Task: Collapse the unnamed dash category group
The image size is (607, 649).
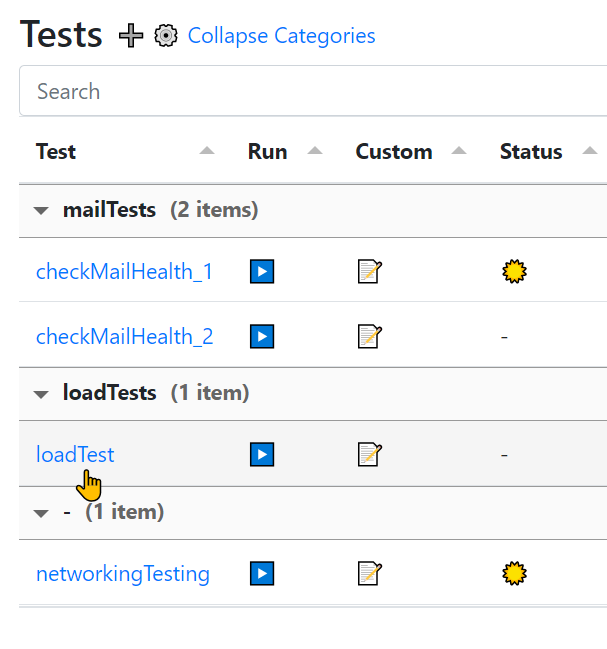Action: coord(41,513)
